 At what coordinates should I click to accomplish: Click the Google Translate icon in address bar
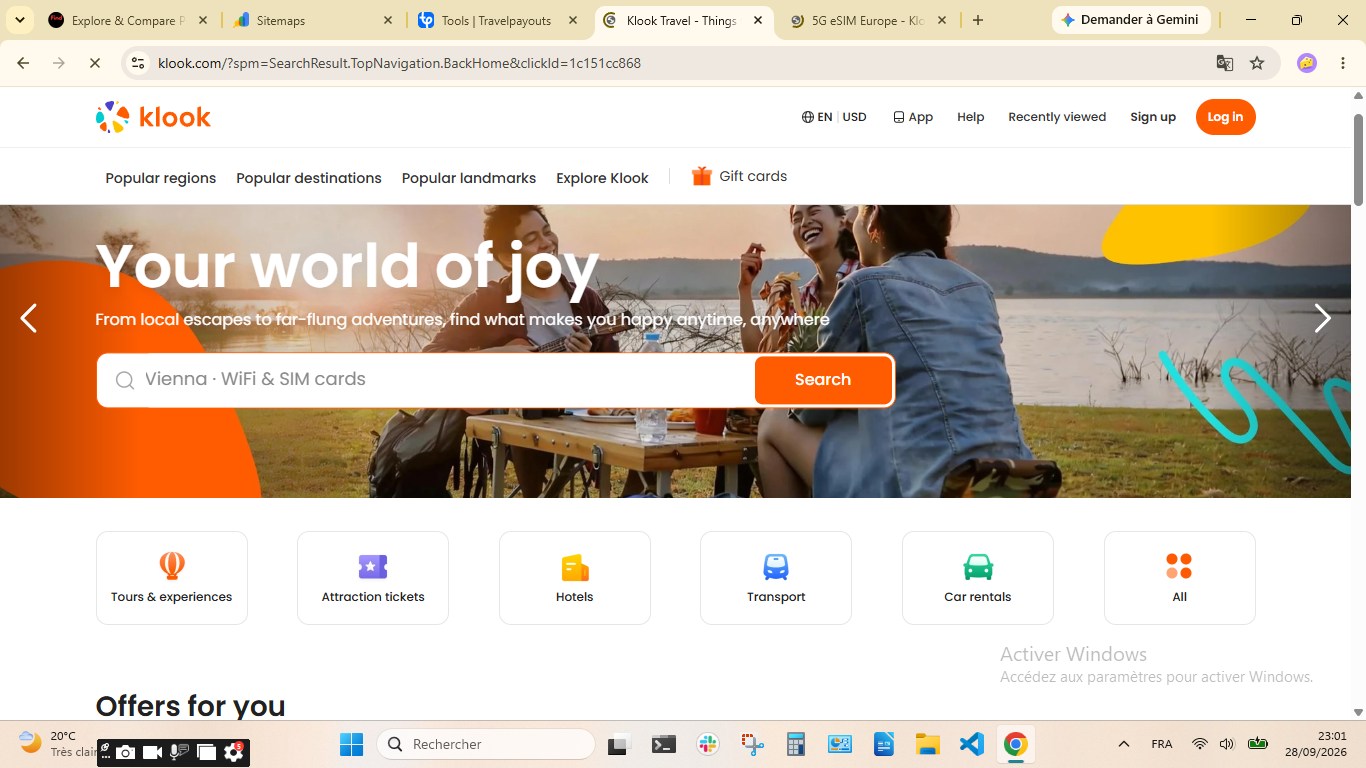(1224, 63)
